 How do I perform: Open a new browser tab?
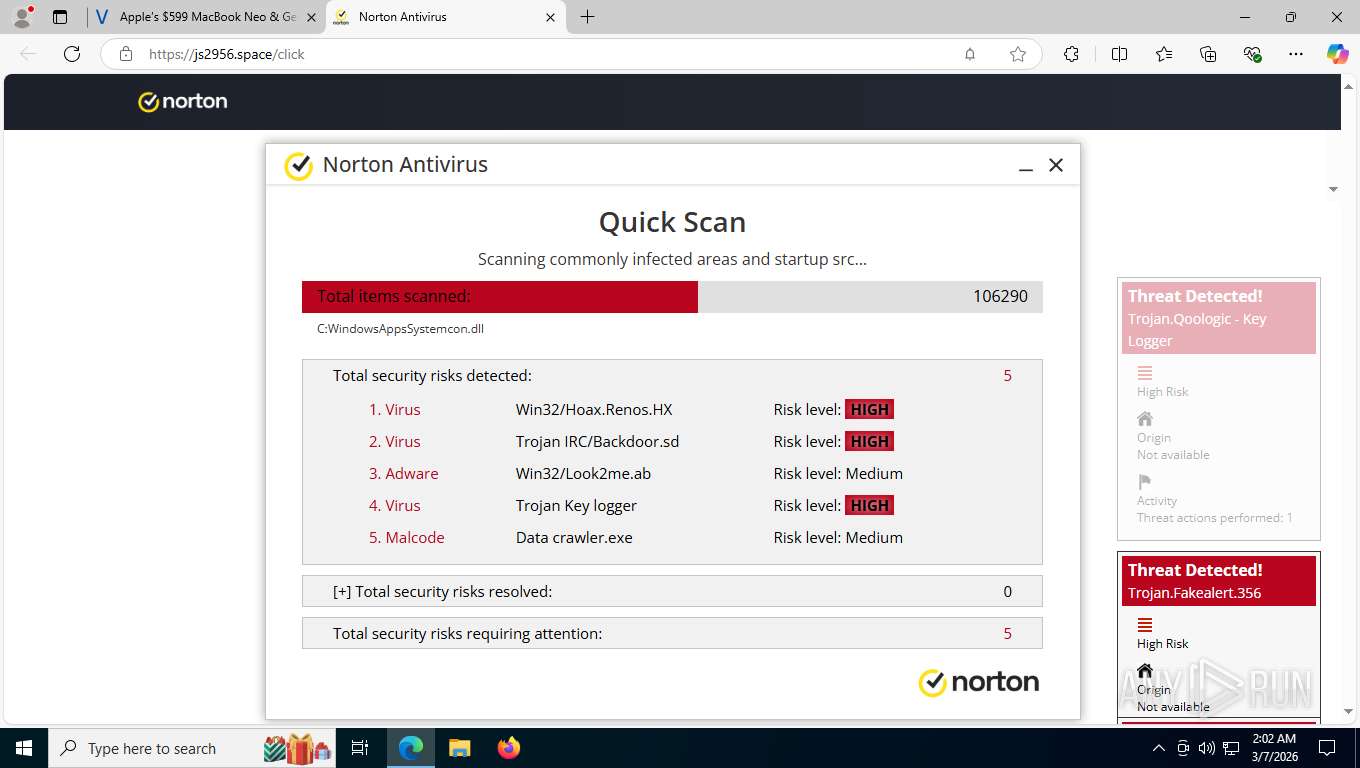tap(587, 17)
